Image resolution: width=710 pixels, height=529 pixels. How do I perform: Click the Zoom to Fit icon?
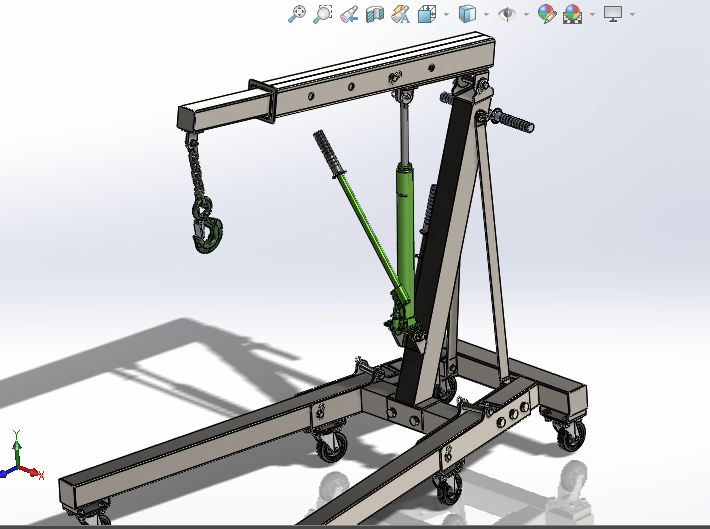[297, 14]
